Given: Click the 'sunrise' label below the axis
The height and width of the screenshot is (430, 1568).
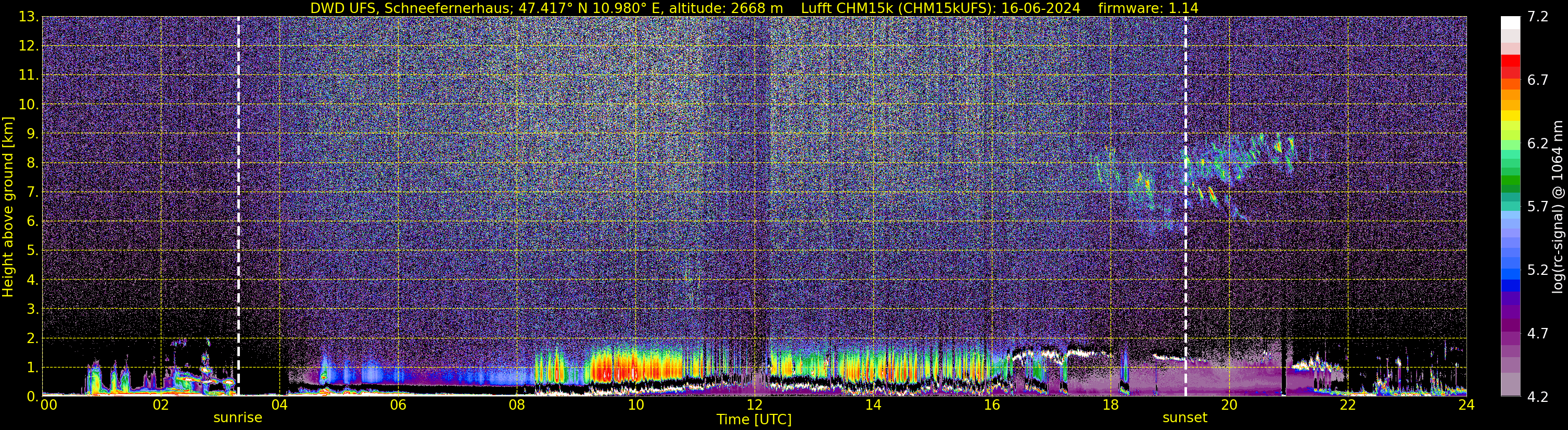Looking at the screenshot, I should (237, 418).
